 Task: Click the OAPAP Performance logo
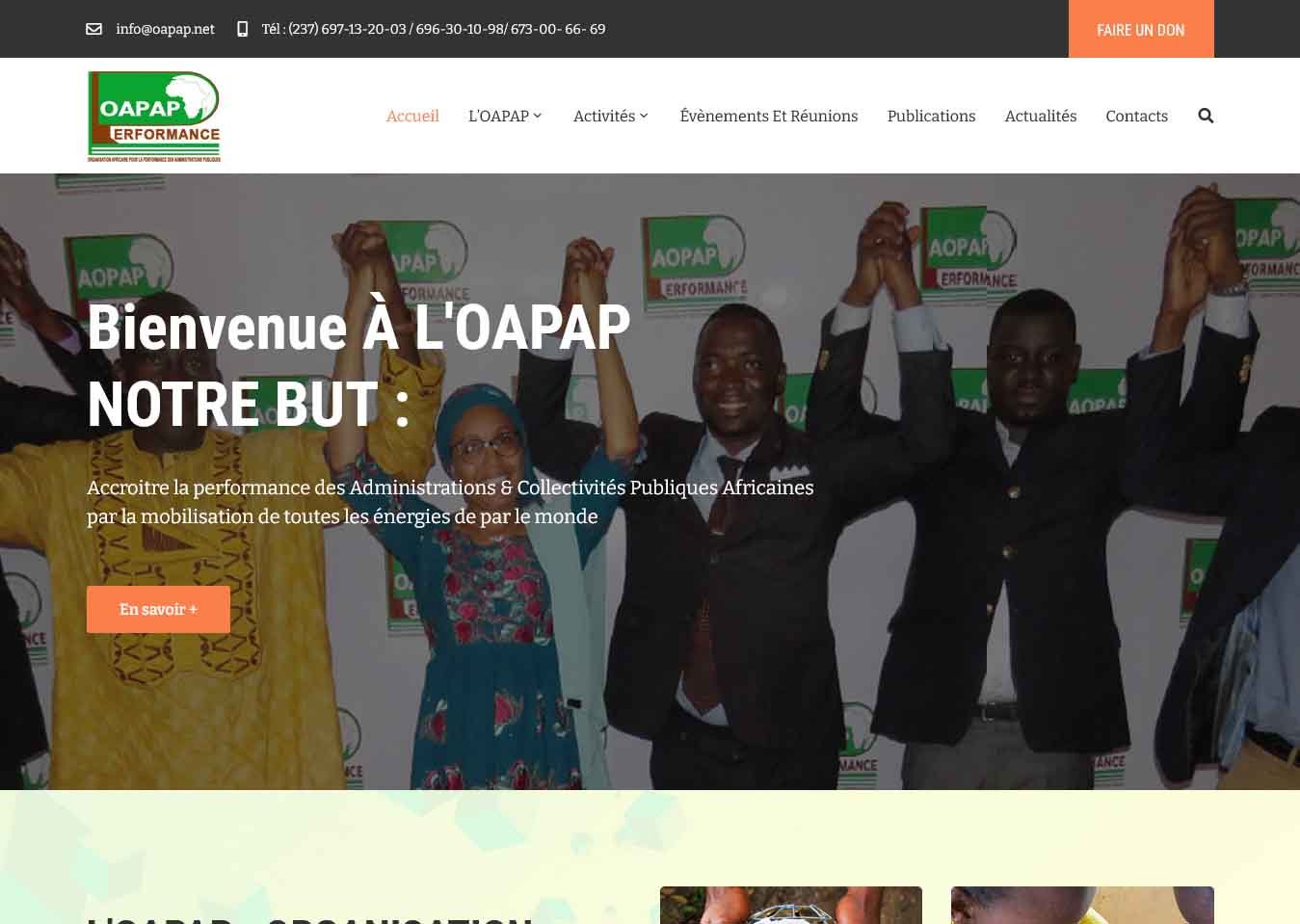click(x=154, y=116)
